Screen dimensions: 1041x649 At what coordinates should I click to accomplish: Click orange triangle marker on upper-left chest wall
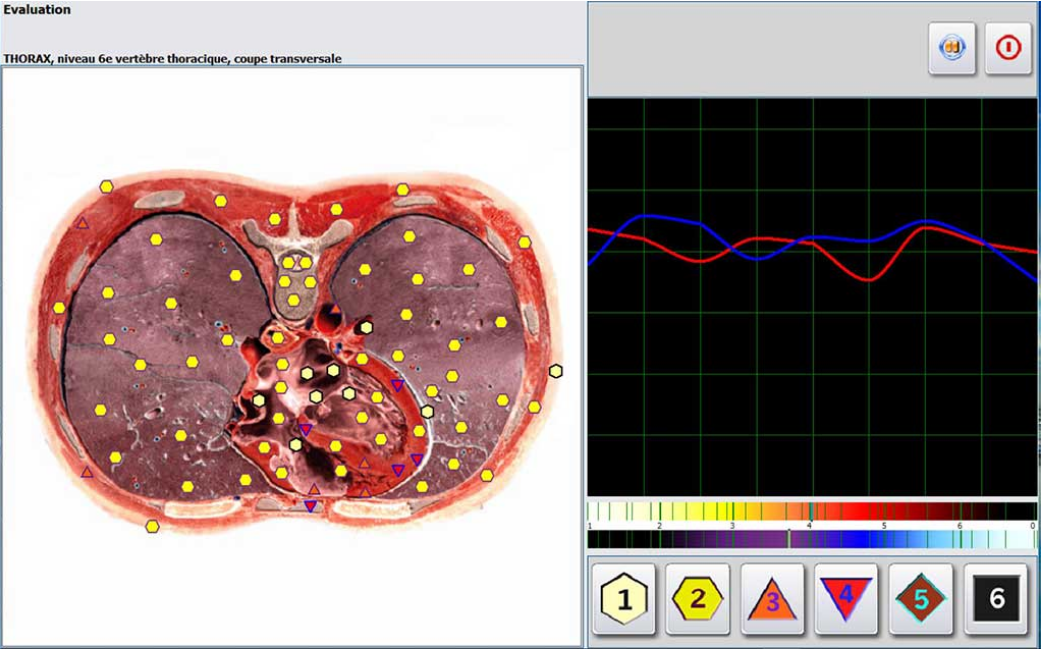(x=83, y=222)
